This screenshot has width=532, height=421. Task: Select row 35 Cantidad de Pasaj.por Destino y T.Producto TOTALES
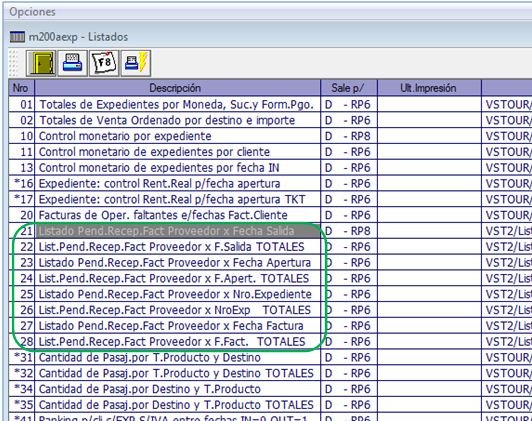(177, 405)
